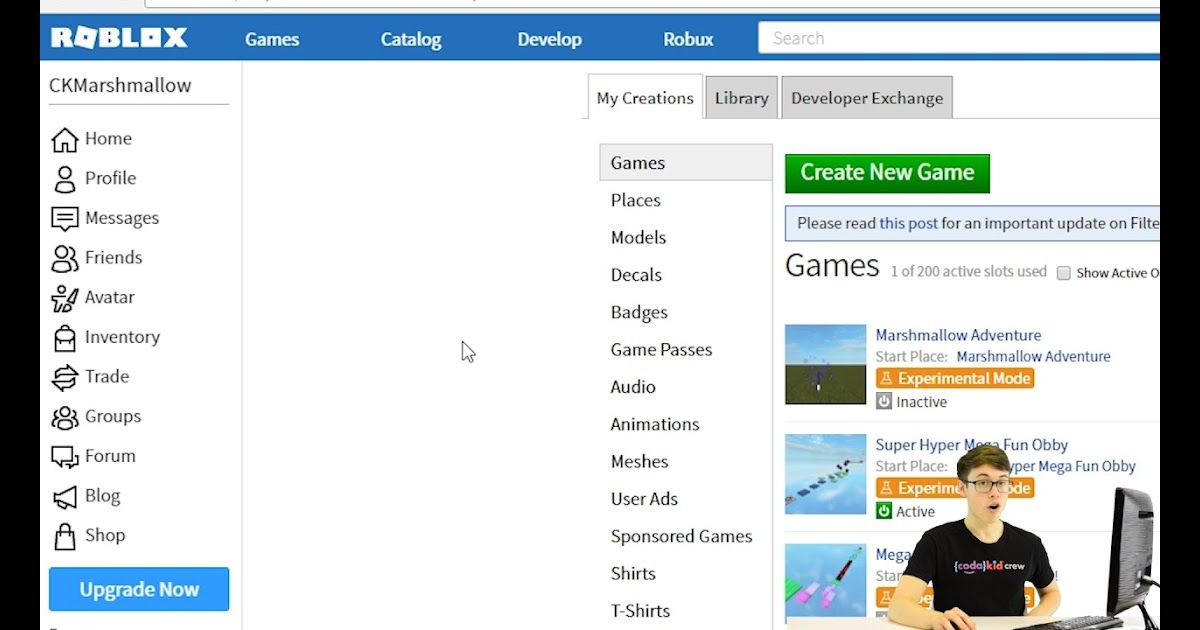The width and height of the screenshot is (1200, 630).
Task: Click the green Active power icon
Action: [884, 511]
